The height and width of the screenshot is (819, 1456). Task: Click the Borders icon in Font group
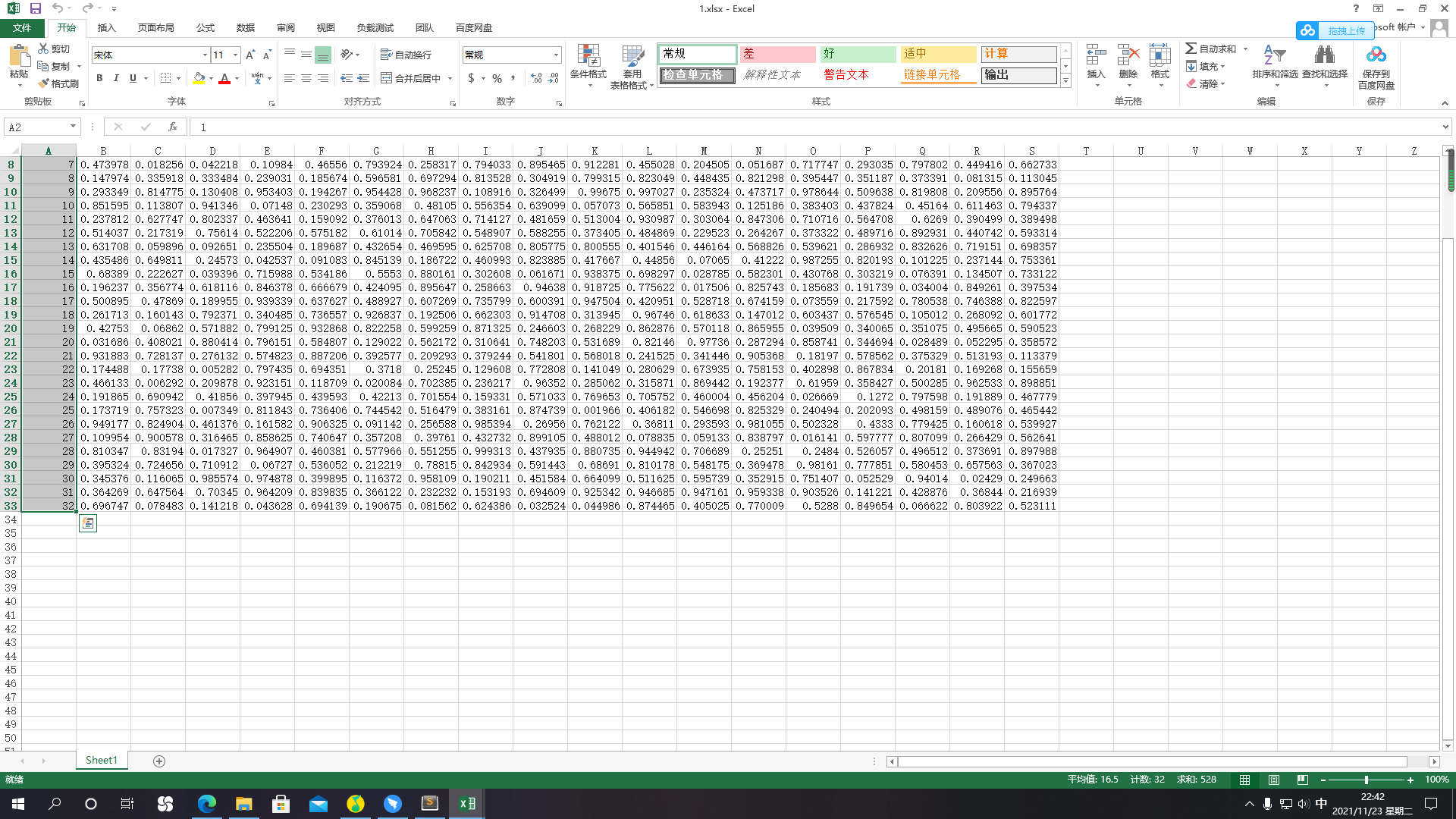tap(166, 78)
